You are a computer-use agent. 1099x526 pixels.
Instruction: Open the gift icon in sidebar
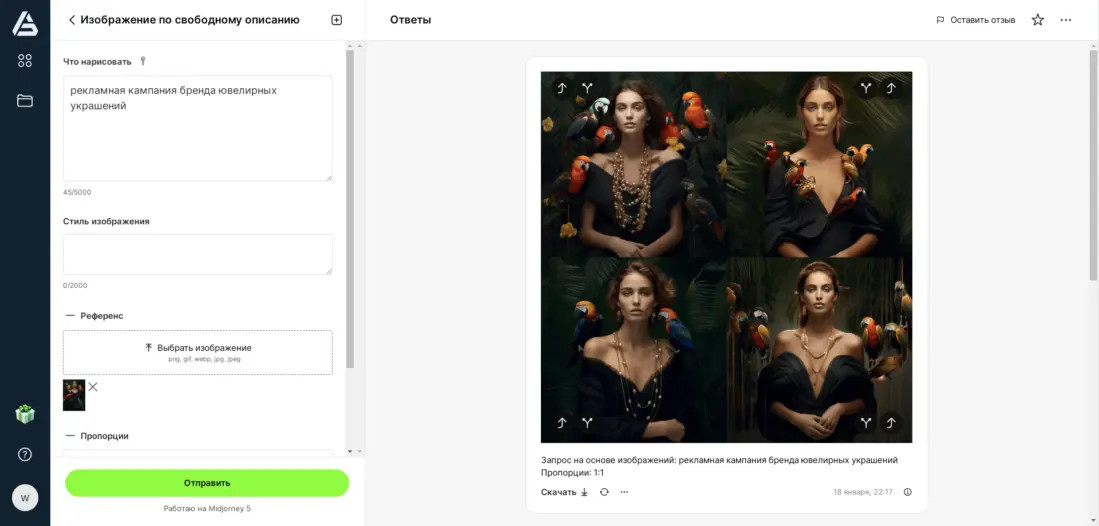point(25,414)
